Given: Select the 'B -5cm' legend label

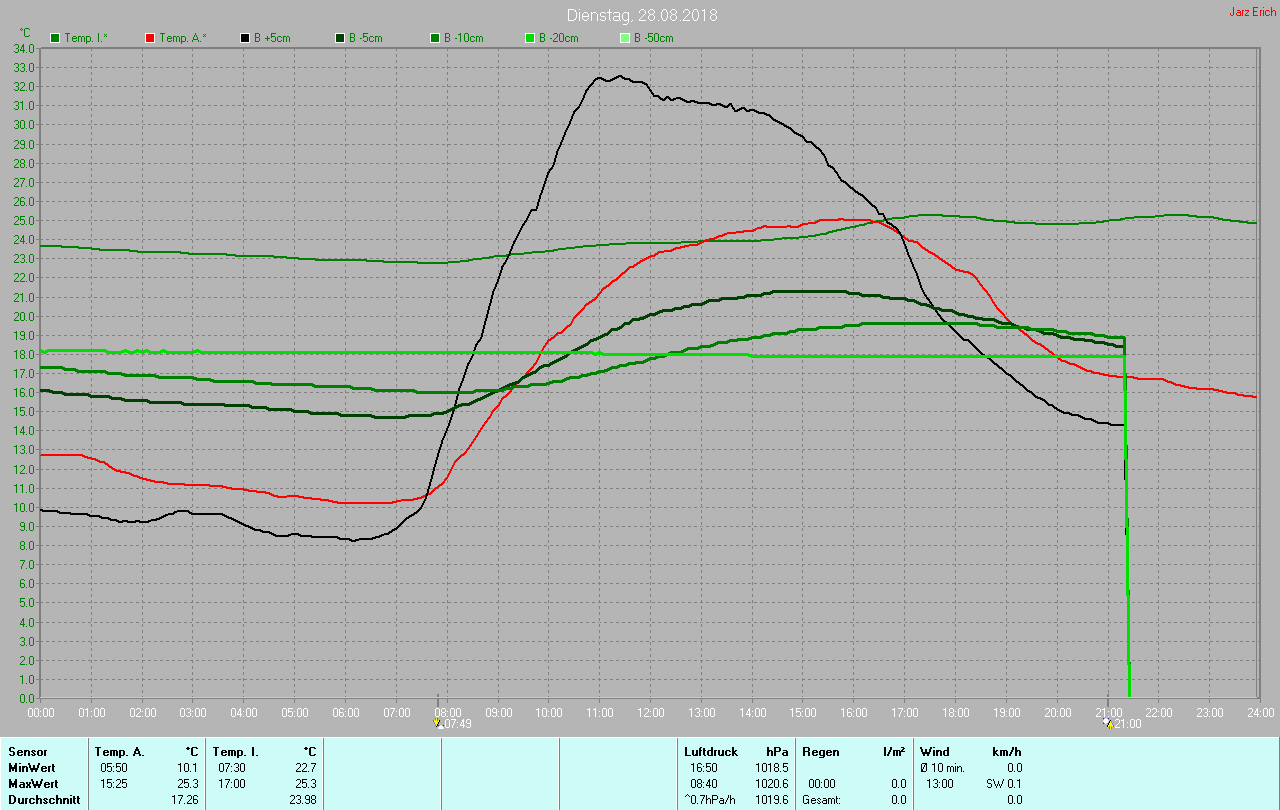Looking at the screenshot, I should 366,38.
